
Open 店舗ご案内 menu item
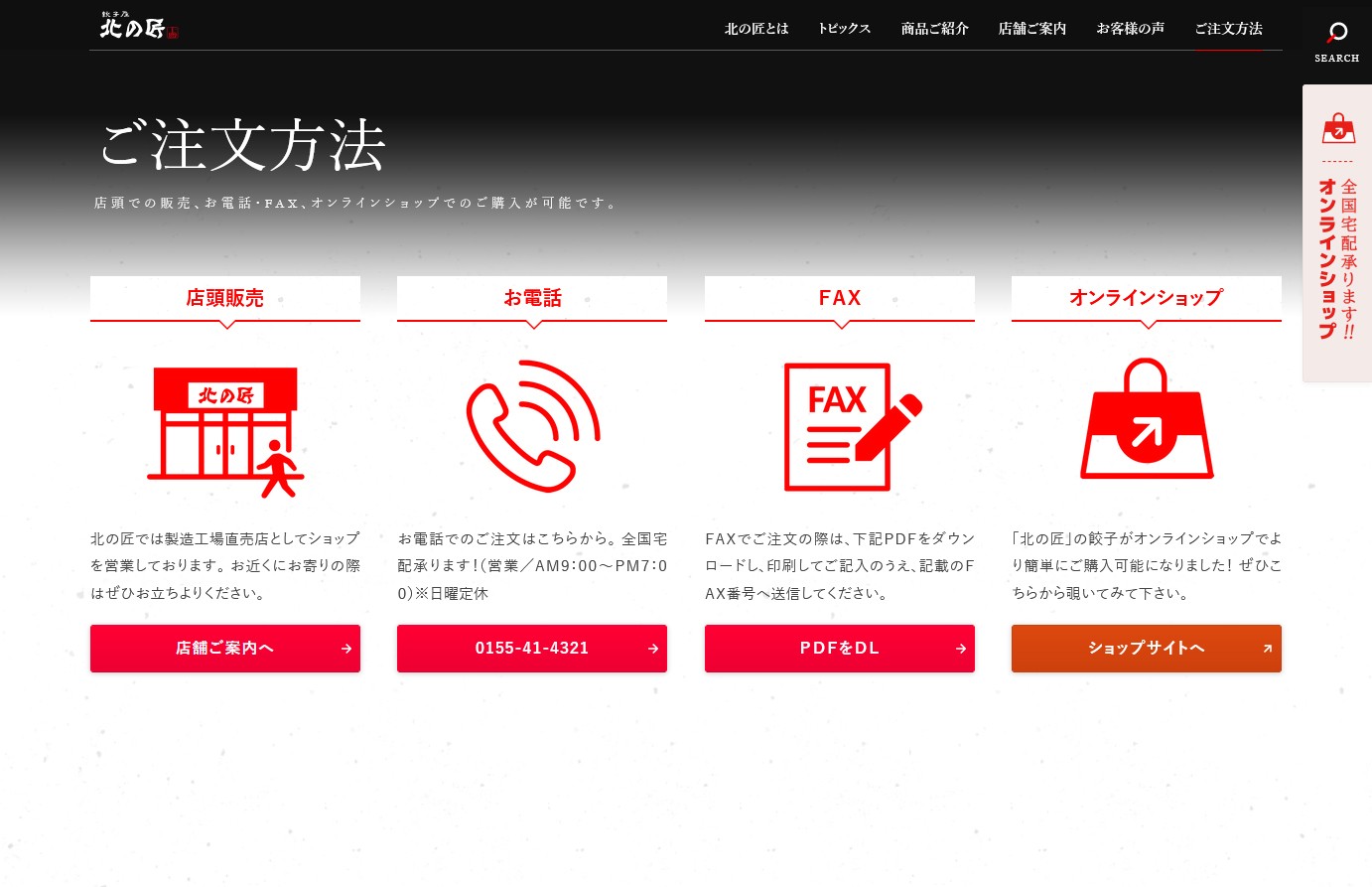point(1032,29)
